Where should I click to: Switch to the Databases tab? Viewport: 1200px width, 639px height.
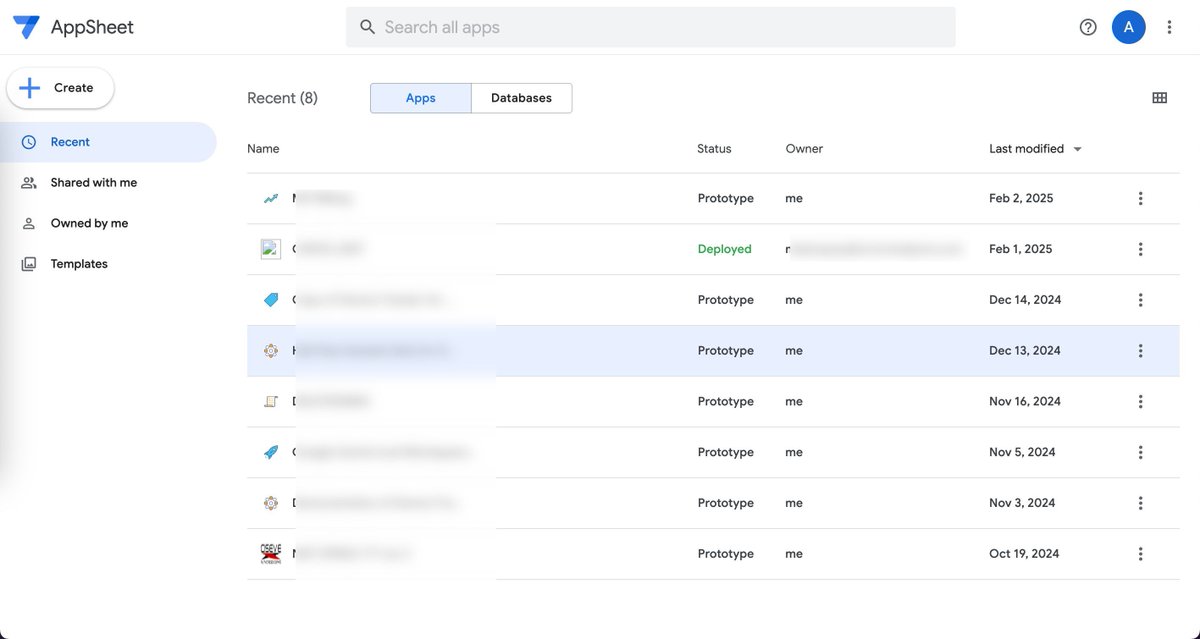521,98
